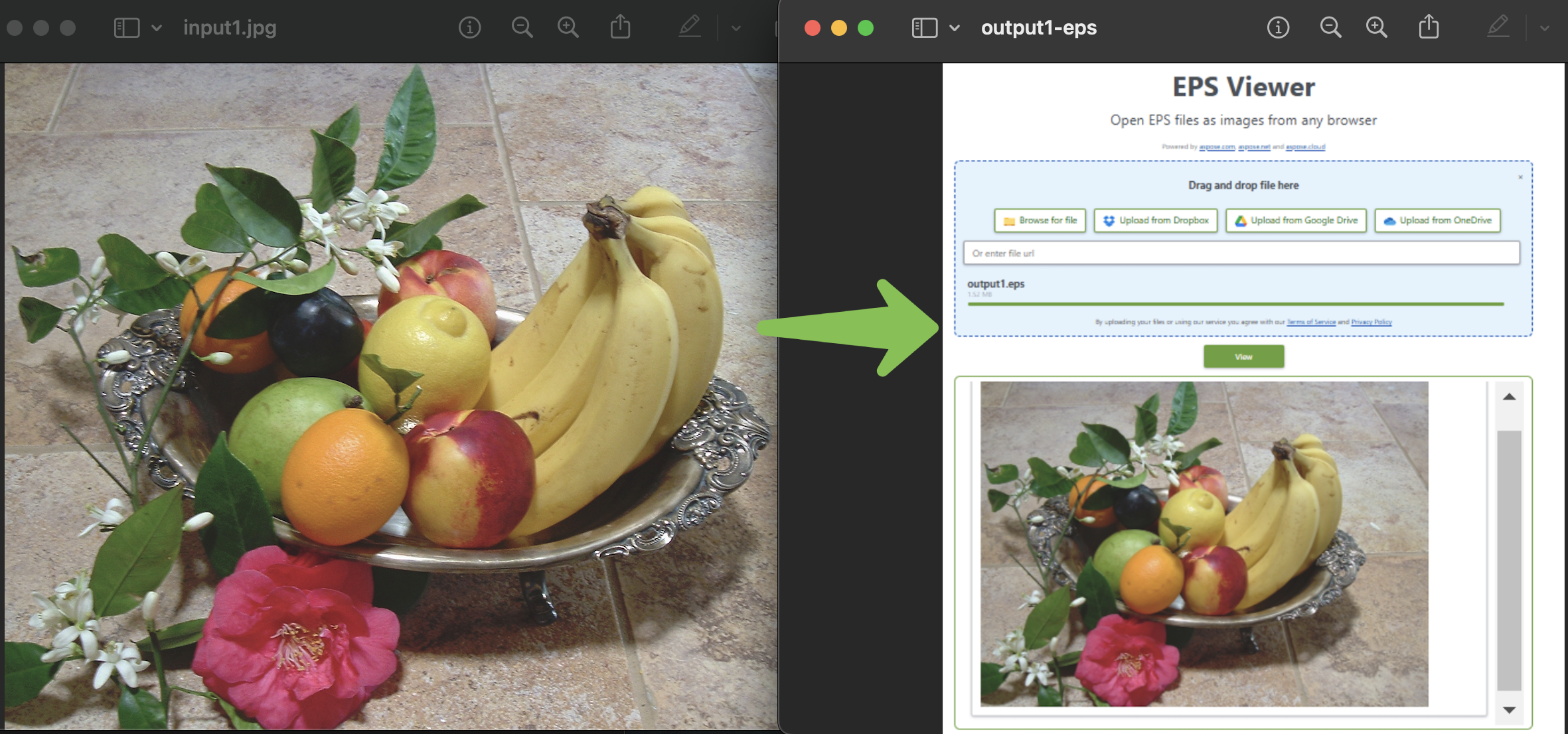Open the Terms of Service link
1568x734 pixels.
point(1311,322)
